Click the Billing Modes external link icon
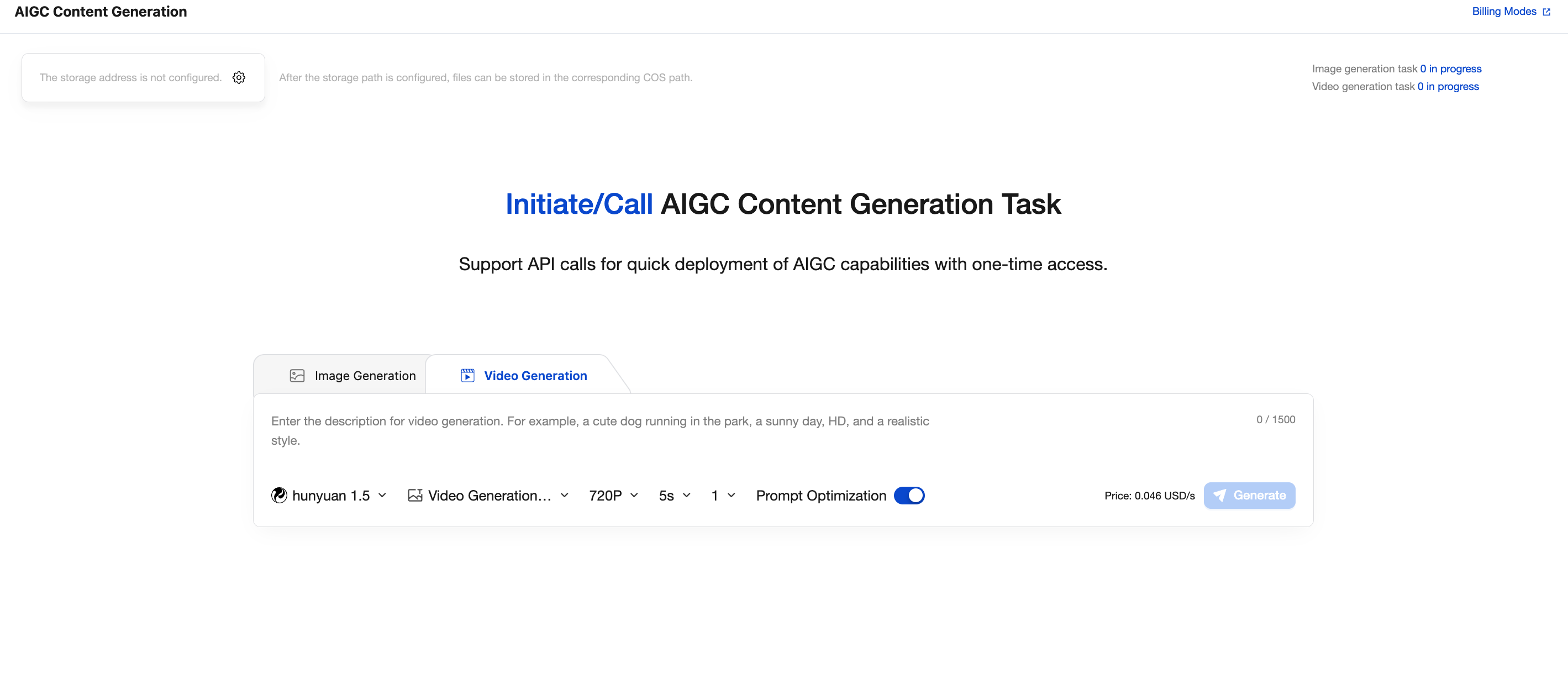The width and height of the screenshot is (1568, 695). [x=1546, y=12]
